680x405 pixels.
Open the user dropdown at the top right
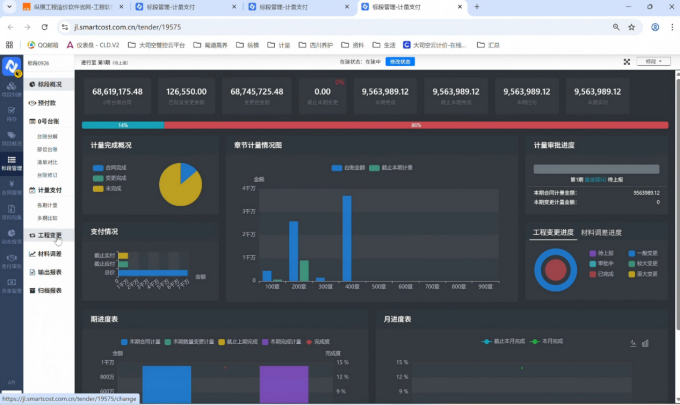[x=654, y=62]
